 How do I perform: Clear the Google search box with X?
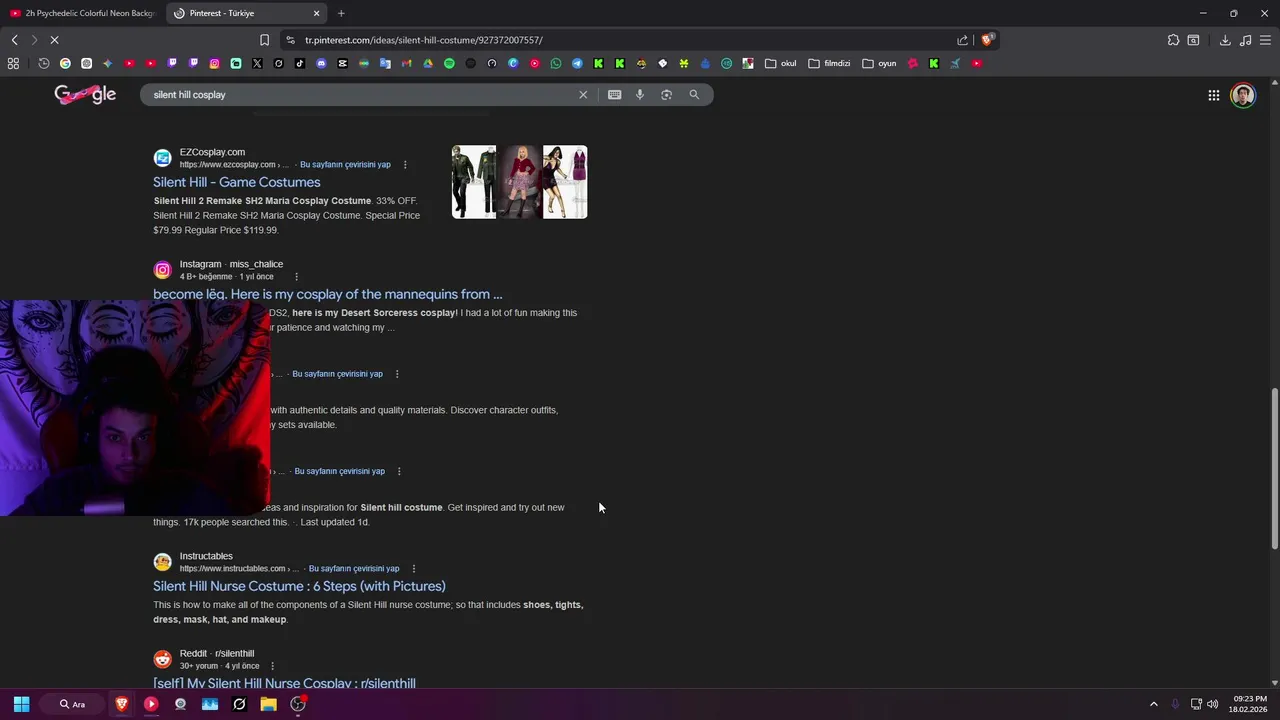[x=583, y=94]
